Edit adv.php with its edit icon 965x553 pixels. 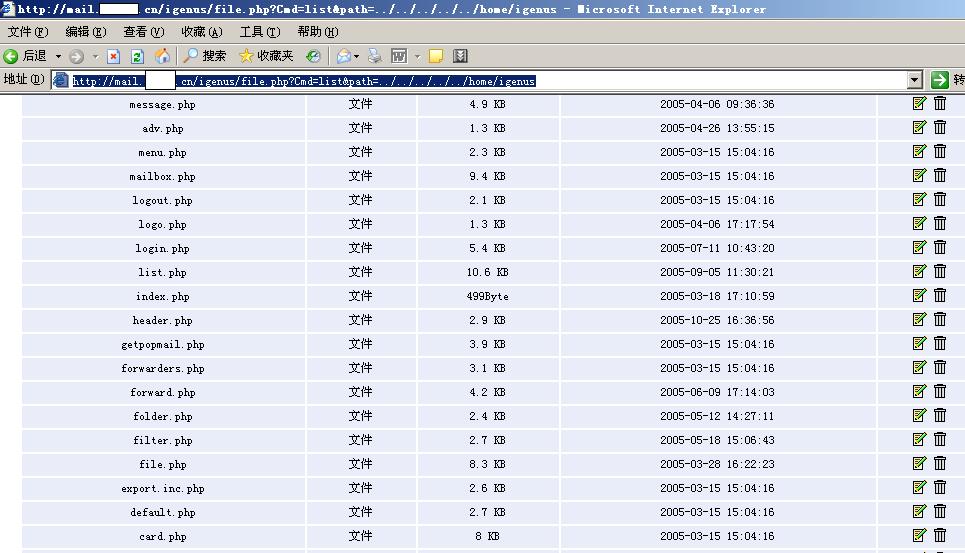point(919,127)
